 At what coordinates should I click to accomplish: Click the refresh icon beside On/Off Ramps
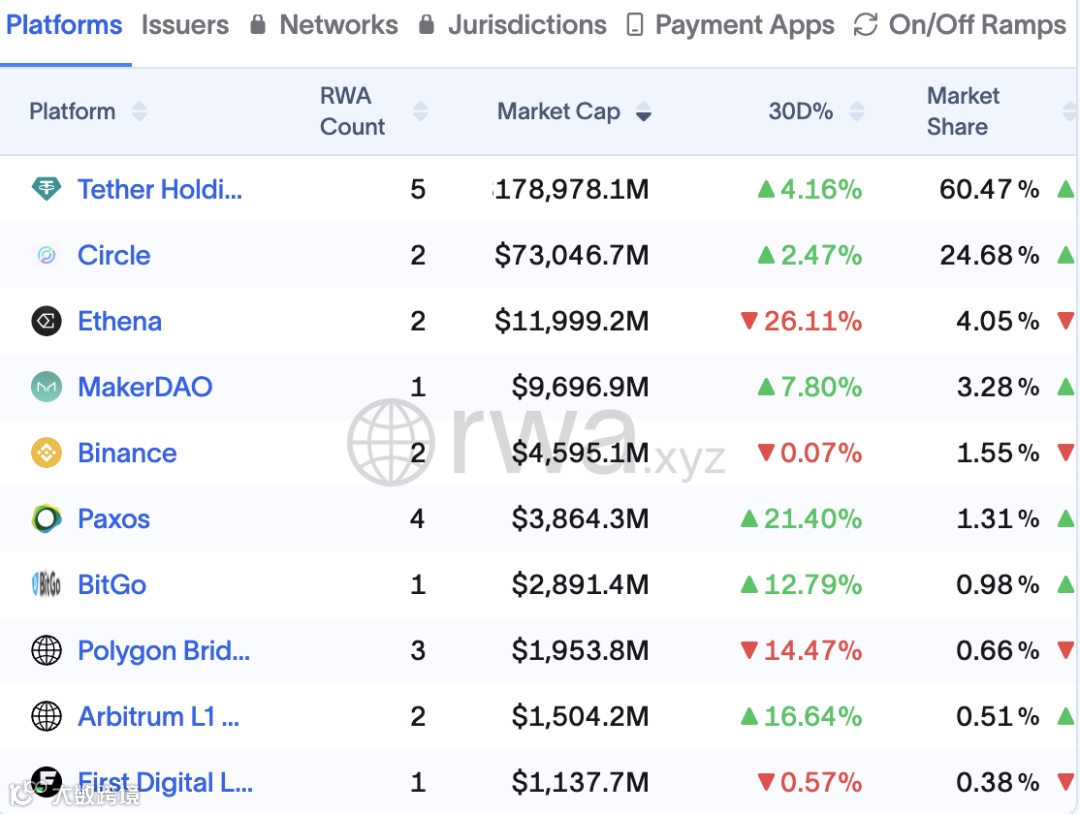pyautogui.click(x=866, y=25)
